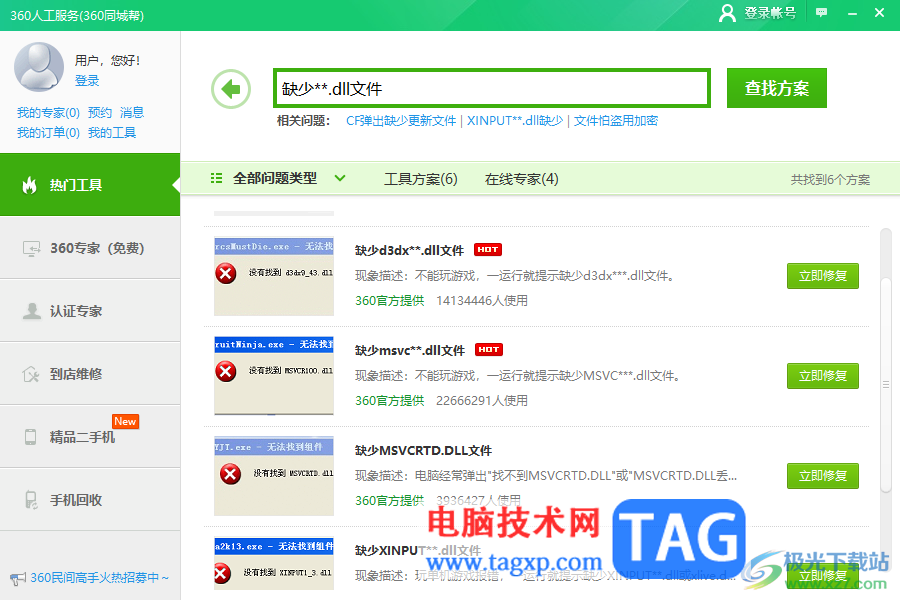This screenshot has width=900, height=600.
Task: Select the 热门工具 flame icon in sidebar
Action: click(x=28, y=184)
